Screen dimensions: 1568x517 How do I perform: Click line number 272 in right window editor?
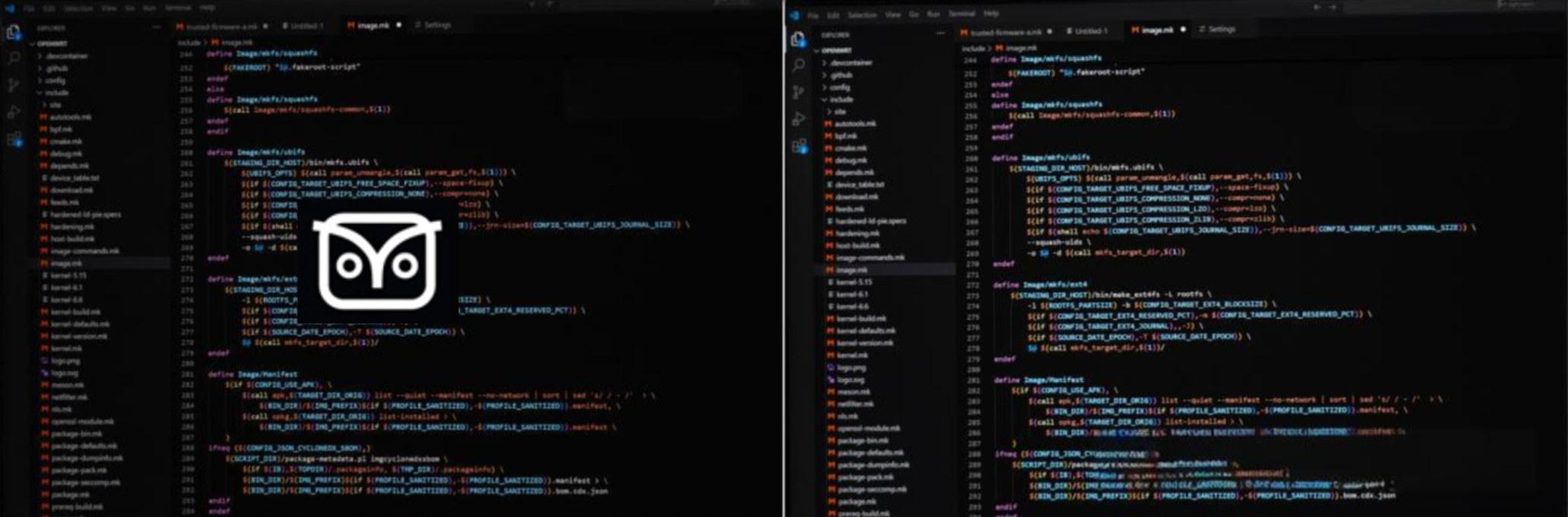(973, 285)
